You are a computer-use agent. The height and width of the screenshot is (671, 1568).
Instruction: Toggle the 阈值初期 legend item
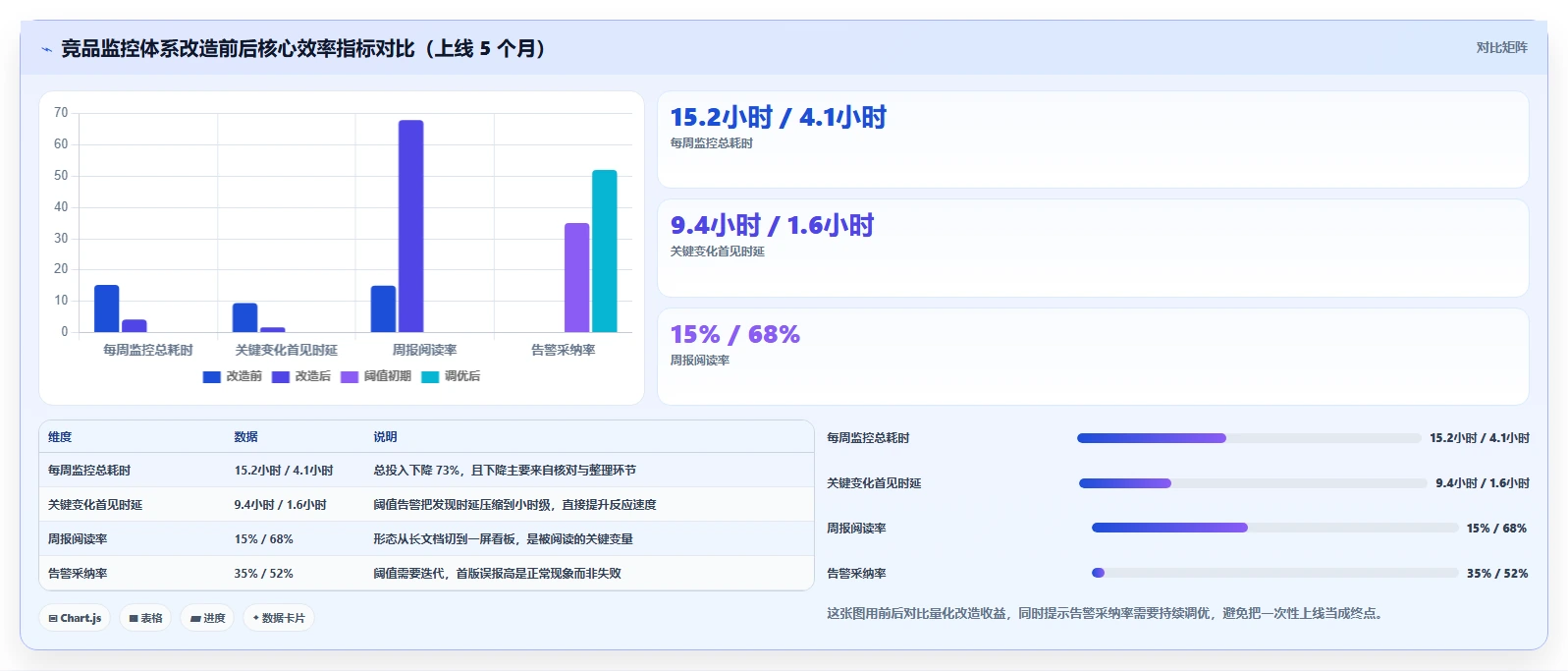pyautogui.click(x=376, y=376)
